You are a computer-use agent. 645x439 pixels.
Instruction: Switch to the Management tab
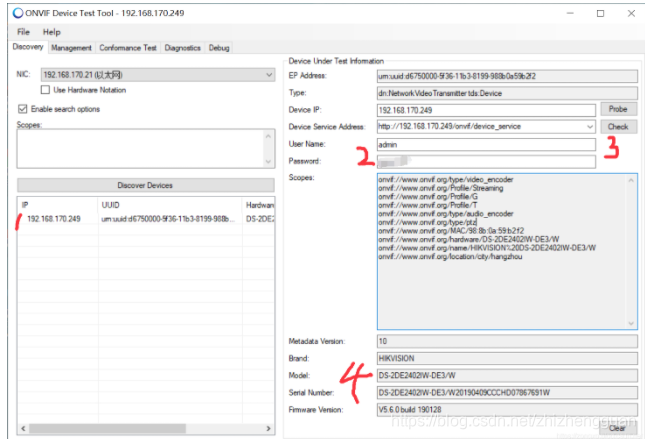[x=72, y=48]
